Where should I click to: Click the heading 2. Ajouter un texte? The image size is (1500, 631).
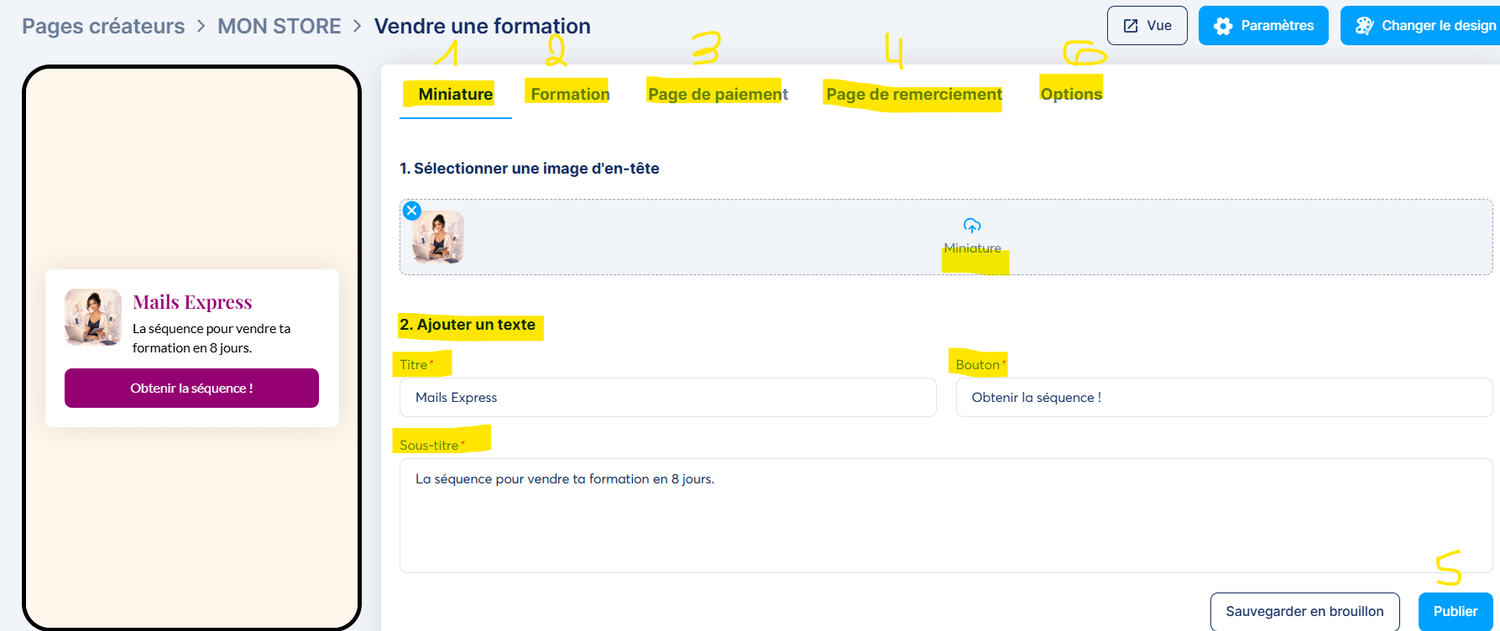pyautogui.click(x=468, y=325)
